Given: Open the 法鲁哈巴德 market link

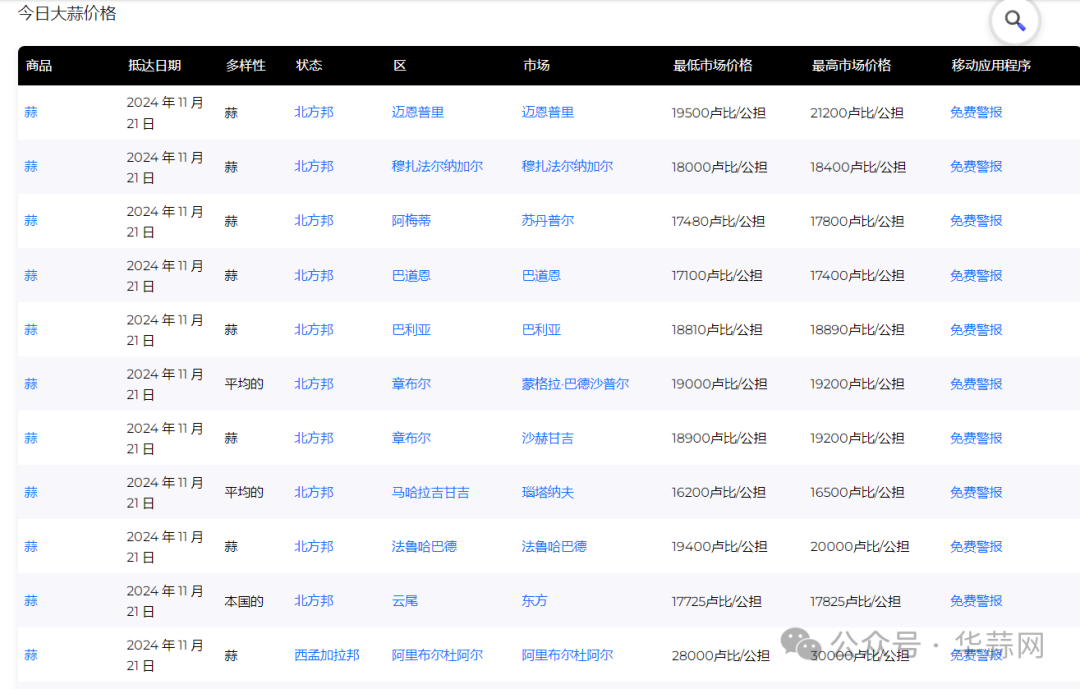Looking at the screenshot, I should 554,546.
